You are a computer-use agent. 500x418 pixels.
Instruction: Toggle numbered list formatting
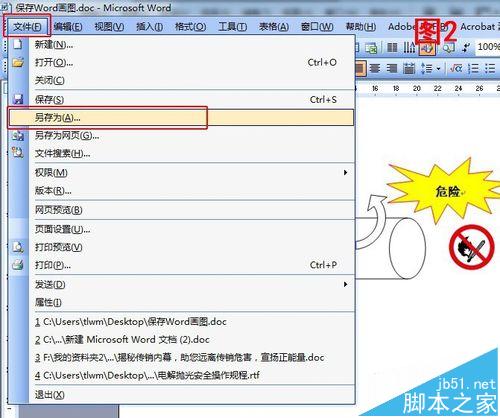click(473, 69)
